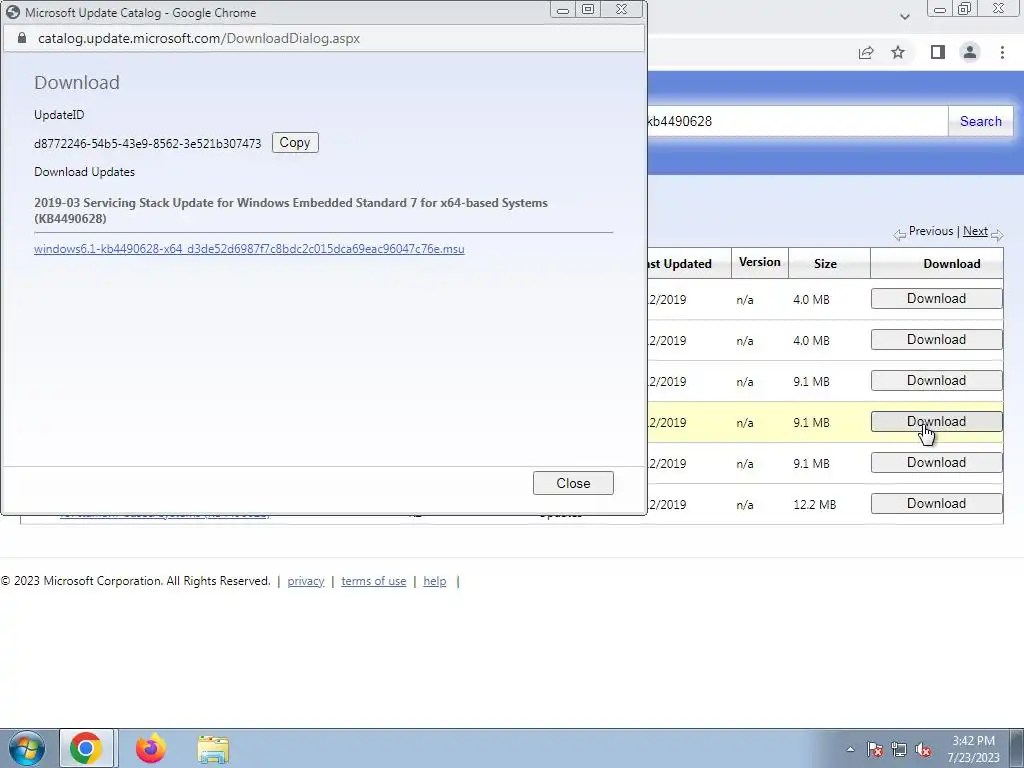This screenshot has height=768, width=1024.
Task: Click the network tray icon
Action: 899,749
